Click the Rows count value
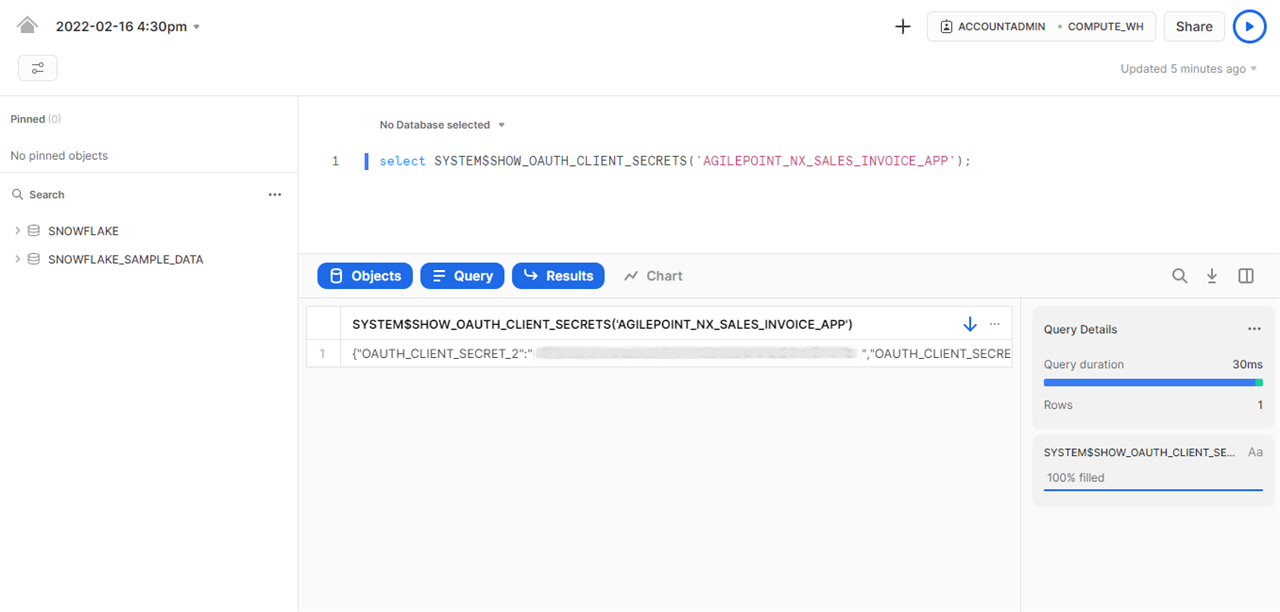 [x=1260, y=405]
